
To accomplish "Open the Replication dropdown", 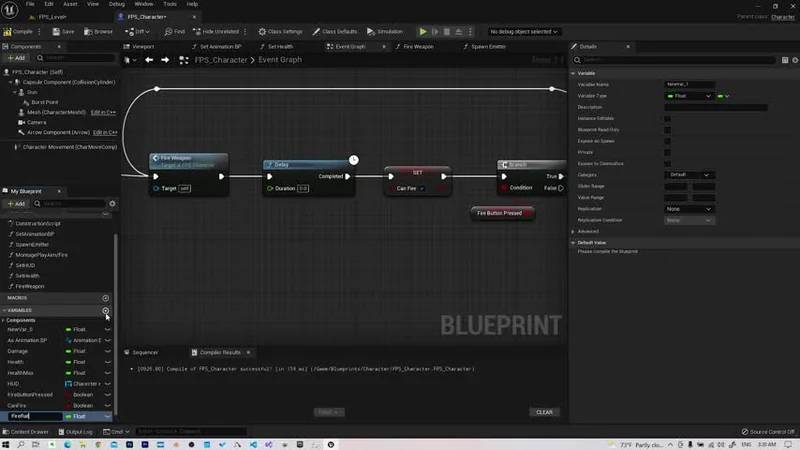I will [x=689, y=209].
